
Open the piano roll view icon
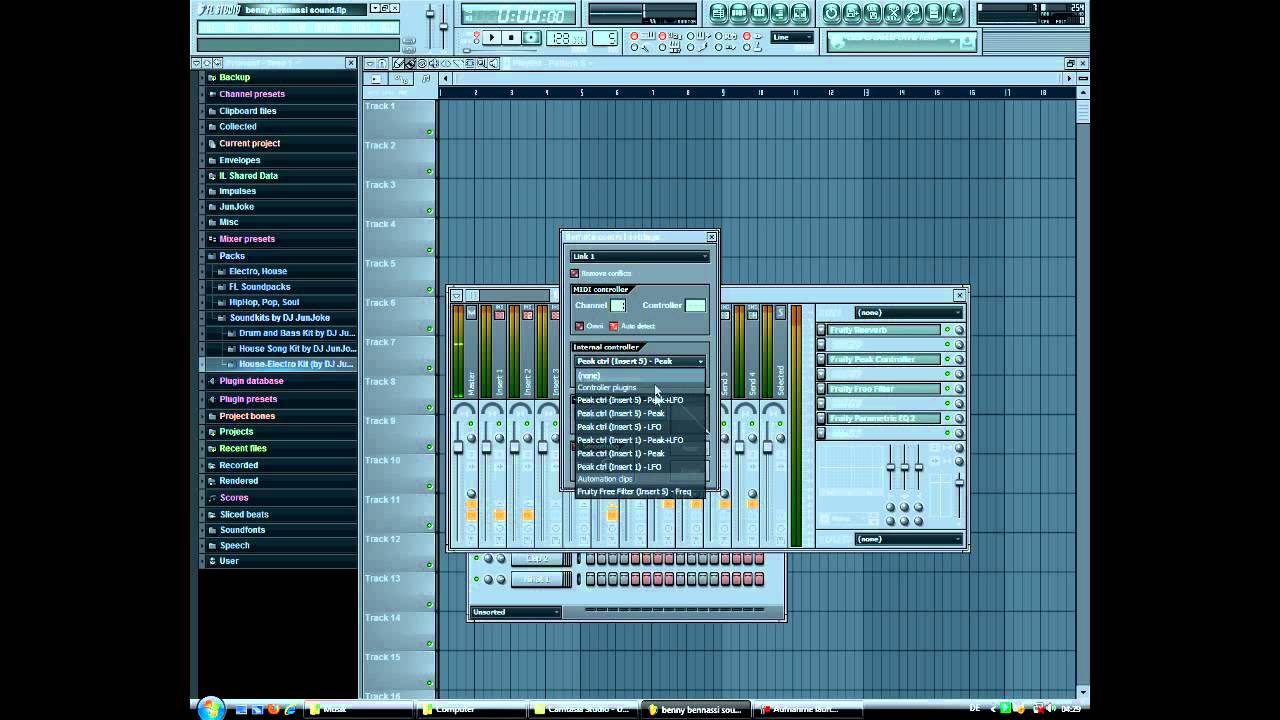(759, 13)
